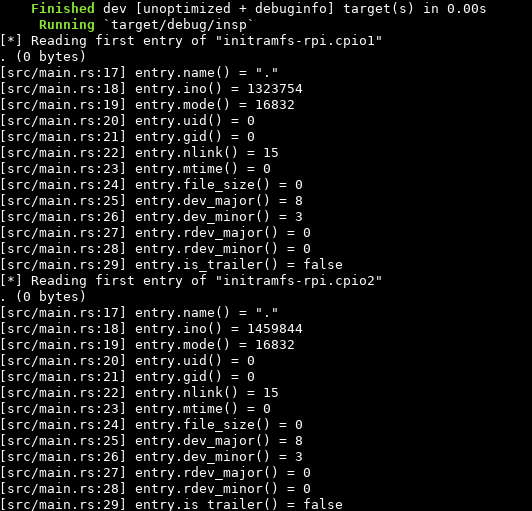532x511 pixels.
Task: Click the "initramfs-rpi.cpio2" filename text
Action: [x=299, y=280]
